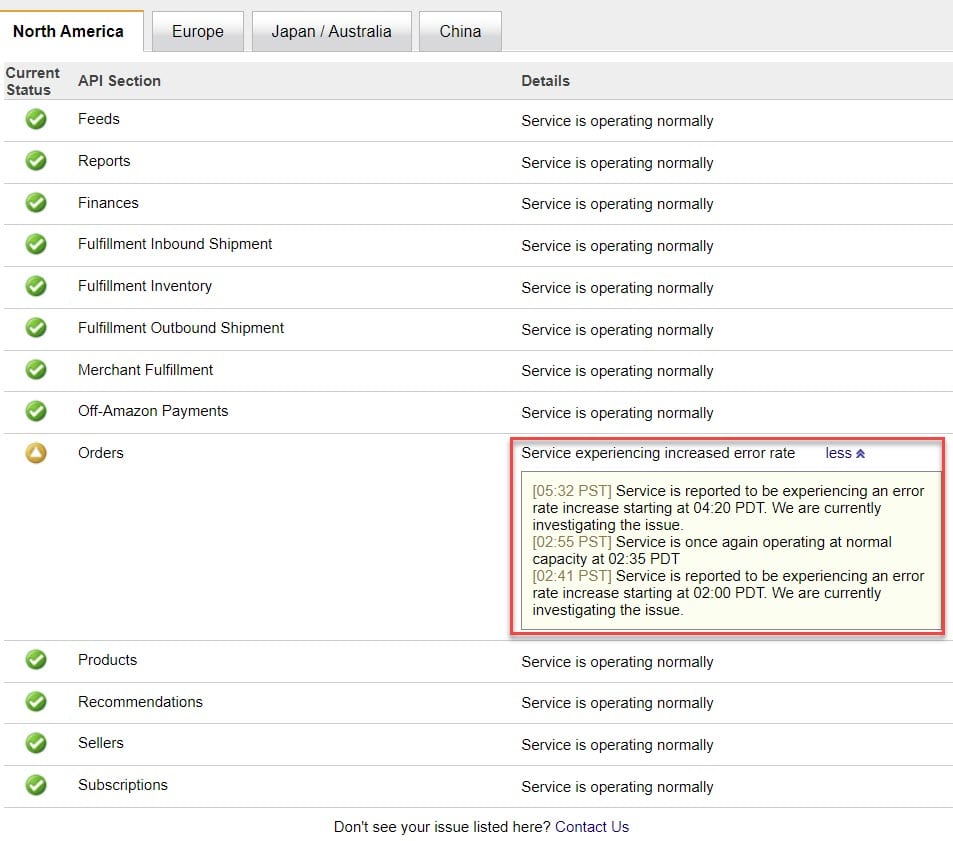Click the Fulfillment Inbound Shipment row label

[x=175, y=244]
